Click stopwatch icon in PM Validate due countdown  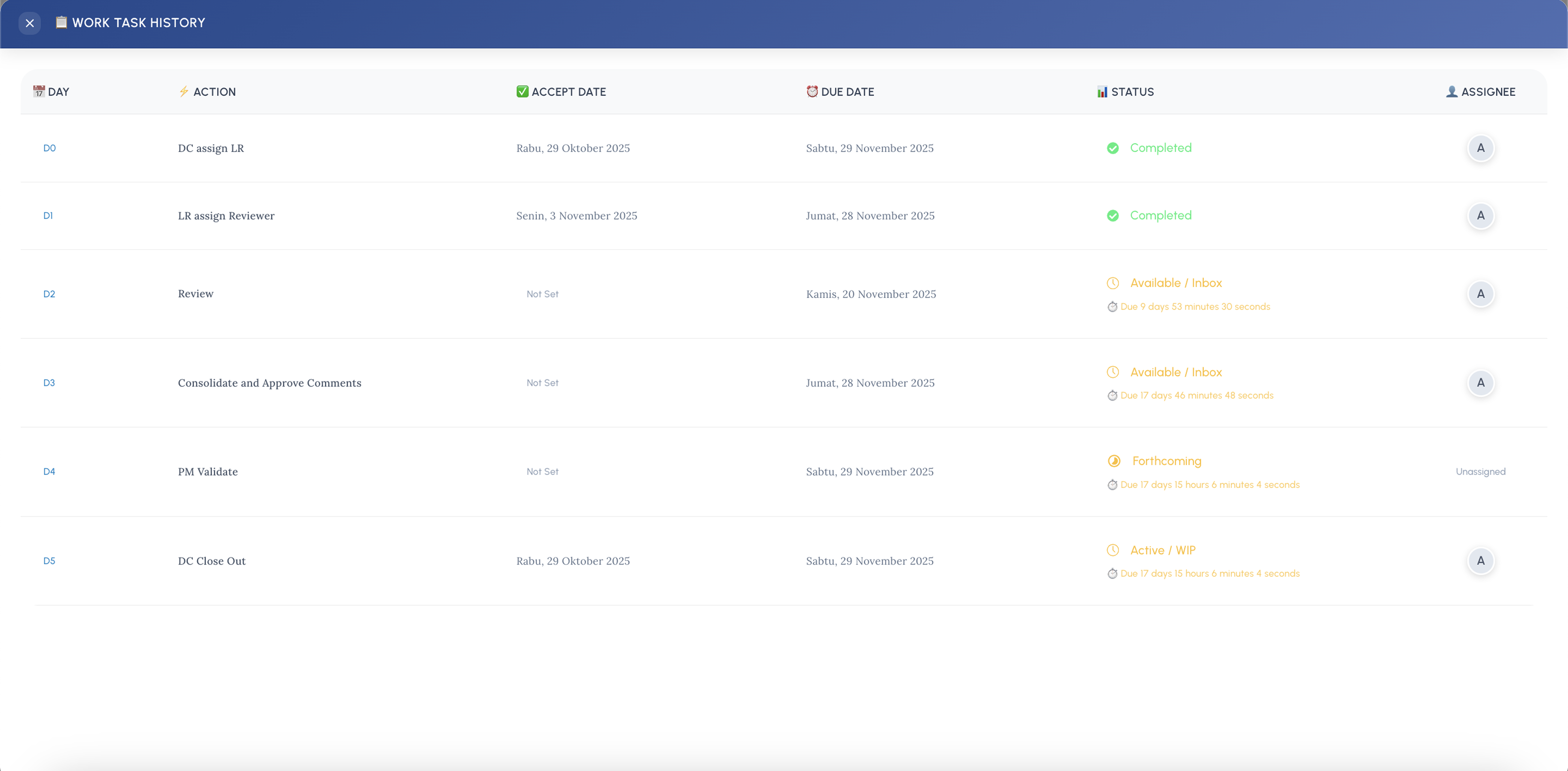coord(1112,485)
